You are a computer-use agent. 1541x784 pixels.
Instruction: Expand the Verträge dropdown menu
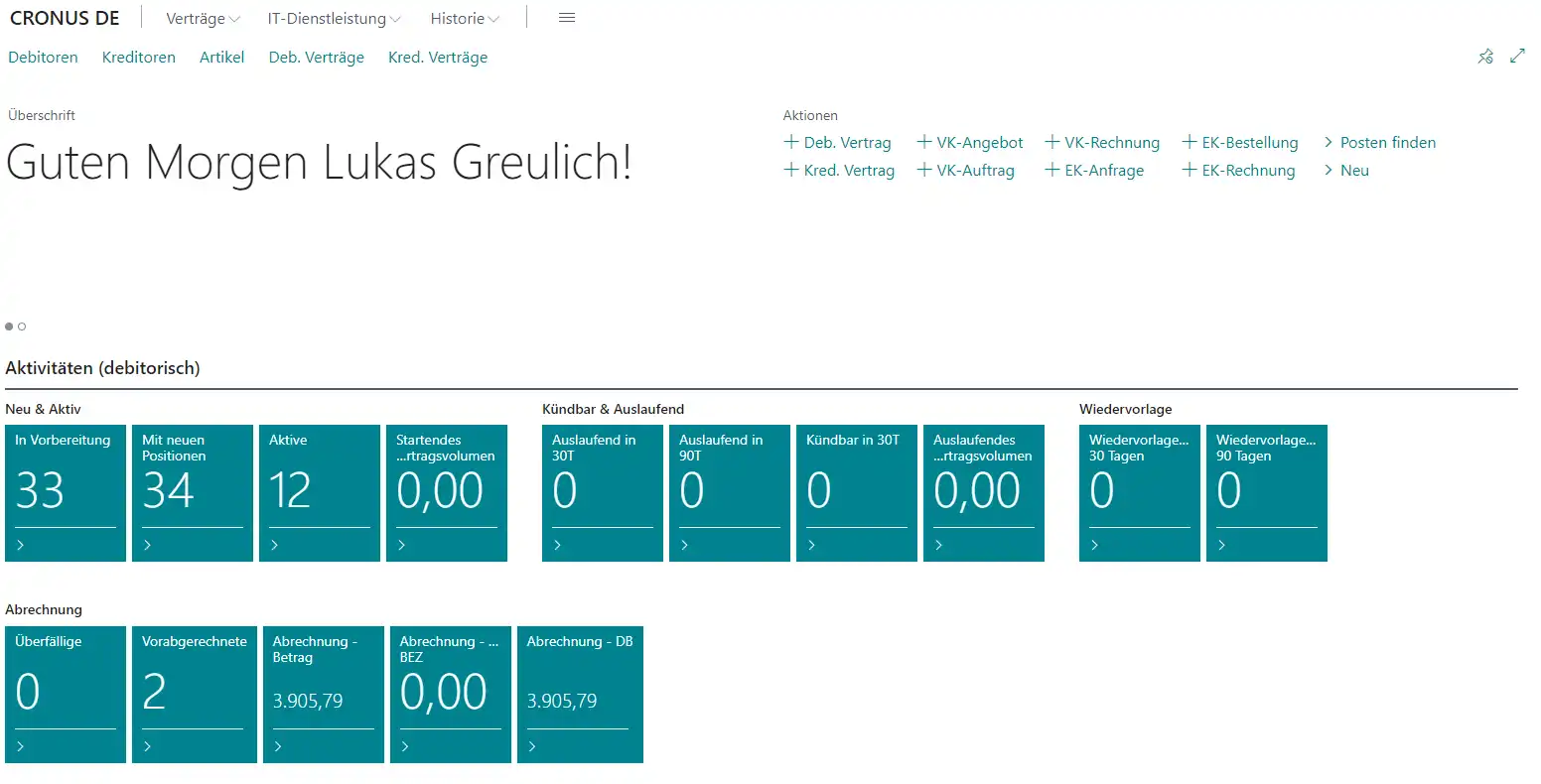203,19
